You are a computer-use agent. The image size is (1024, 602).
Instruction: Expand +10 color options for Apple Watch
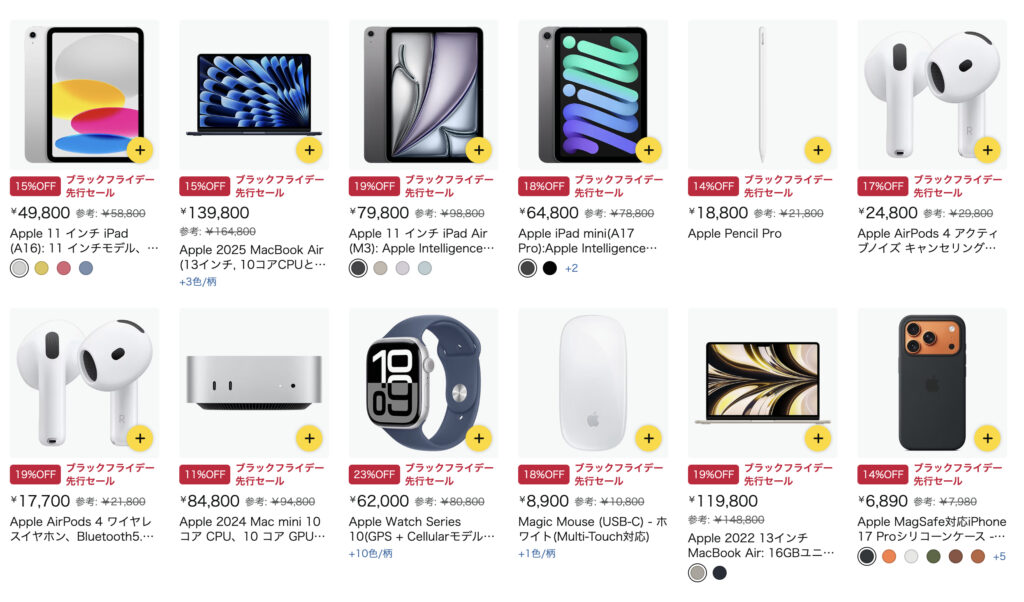pos(370,554)
